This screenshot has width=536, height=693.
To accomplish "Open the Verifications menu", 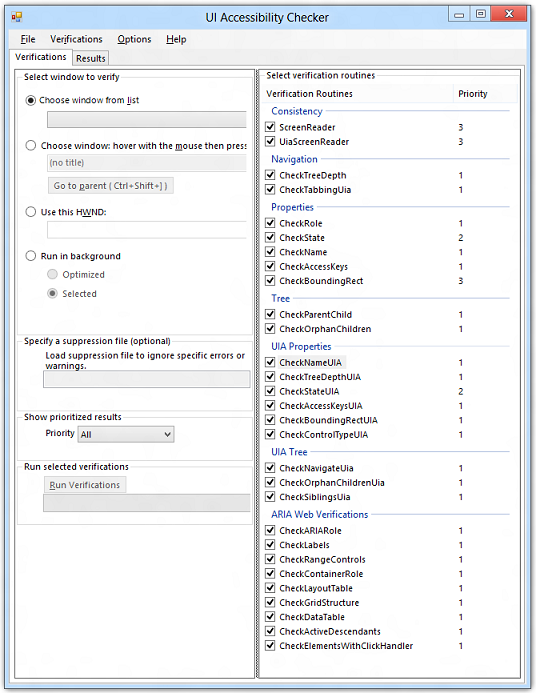I will pos(76,39).
